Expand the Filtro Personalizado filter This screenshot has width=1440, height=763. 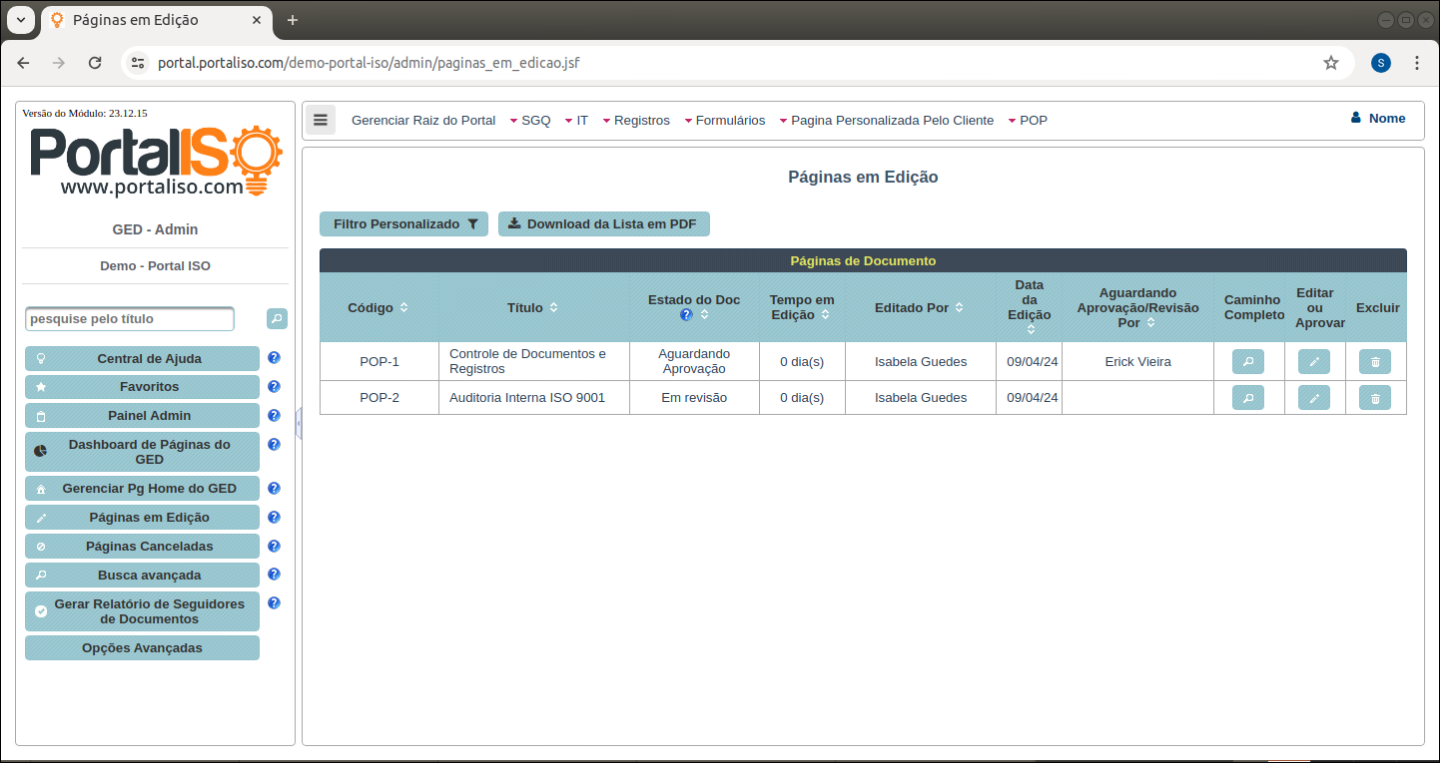(x=404, y=224)
